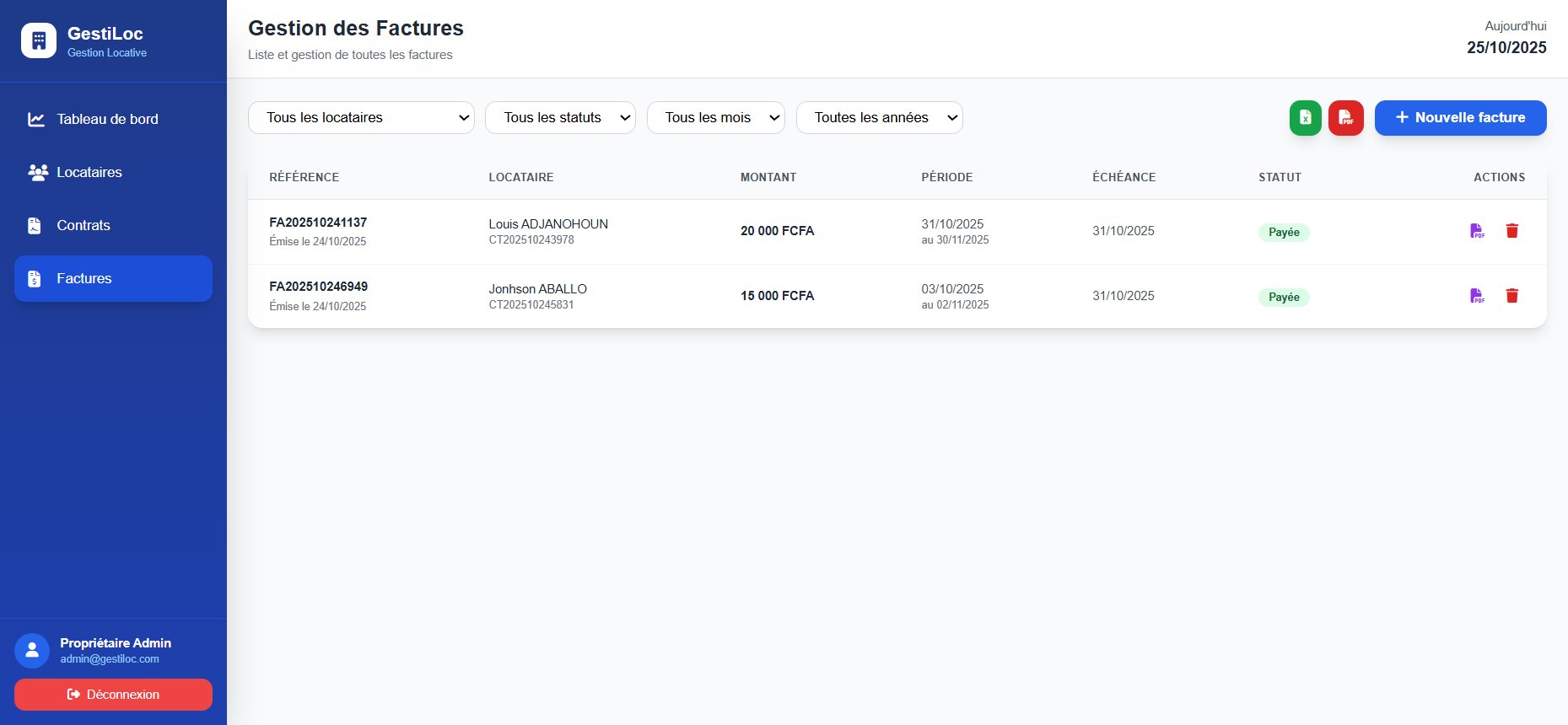Open the 'Tous les locataires' filter dropdown
This screenshot has height=725, width=1568.
[x=361, y=118]
